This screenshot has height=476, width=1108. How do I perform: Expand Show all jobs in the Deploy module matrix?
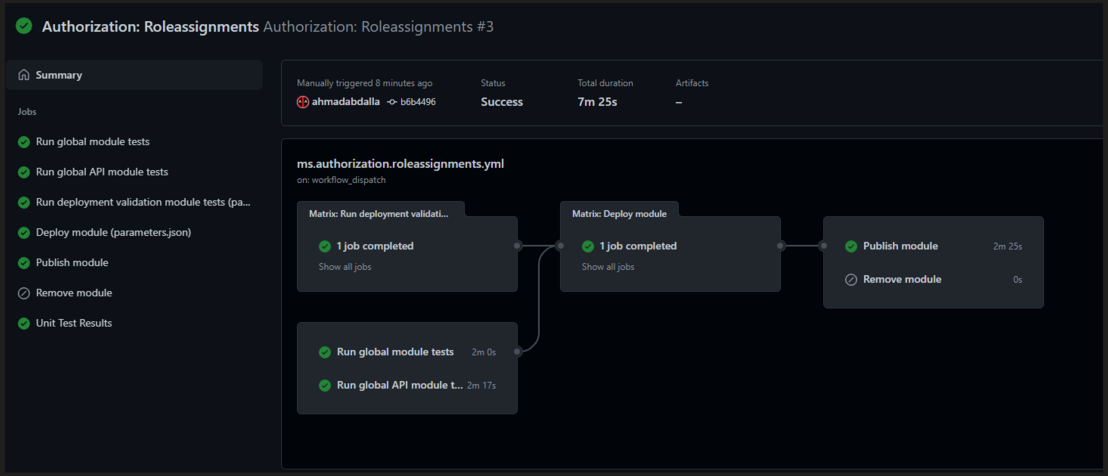608,267
